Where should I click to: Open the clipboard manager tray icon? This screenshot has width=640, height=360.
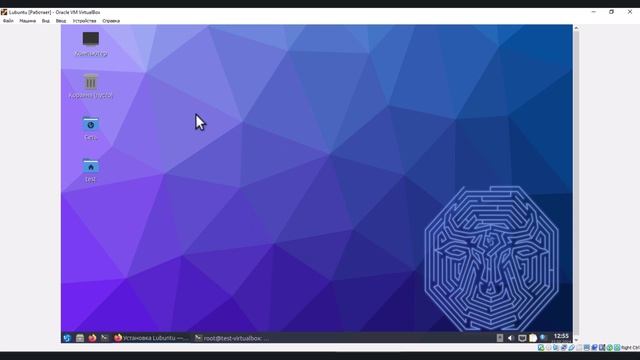pos(533,338)
